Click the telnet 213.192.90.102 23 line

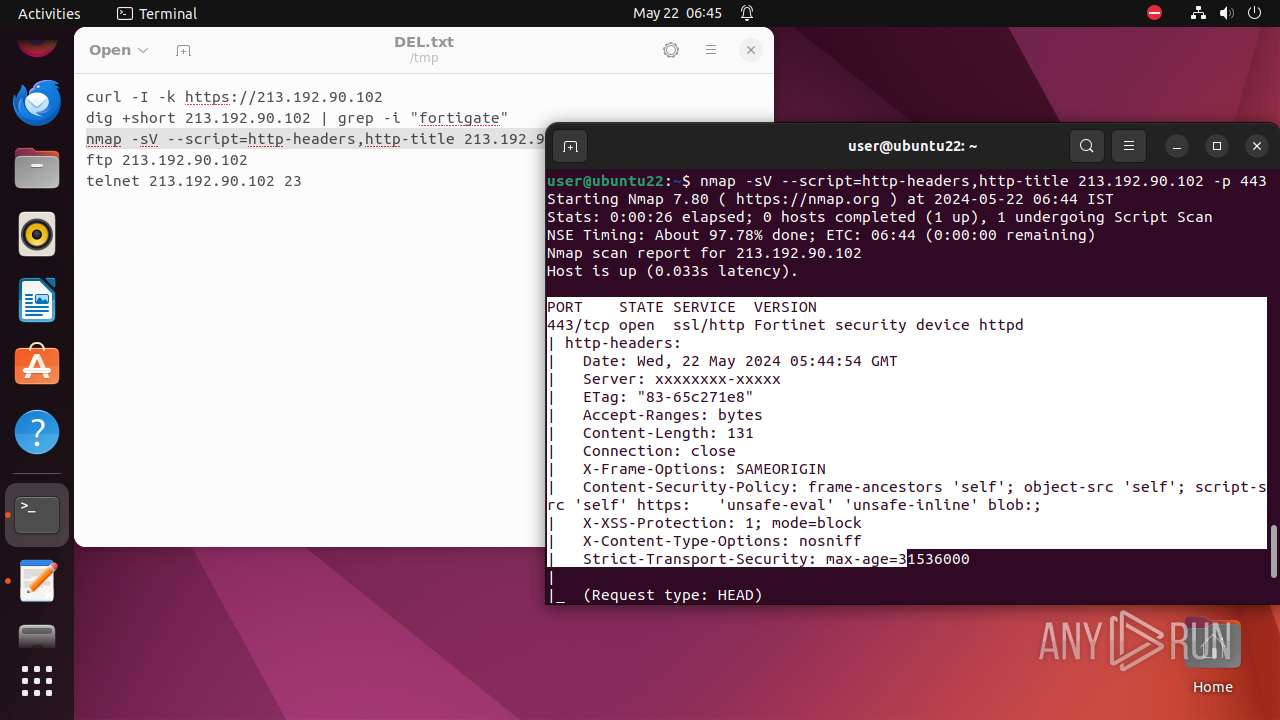(x=193, y=181)
